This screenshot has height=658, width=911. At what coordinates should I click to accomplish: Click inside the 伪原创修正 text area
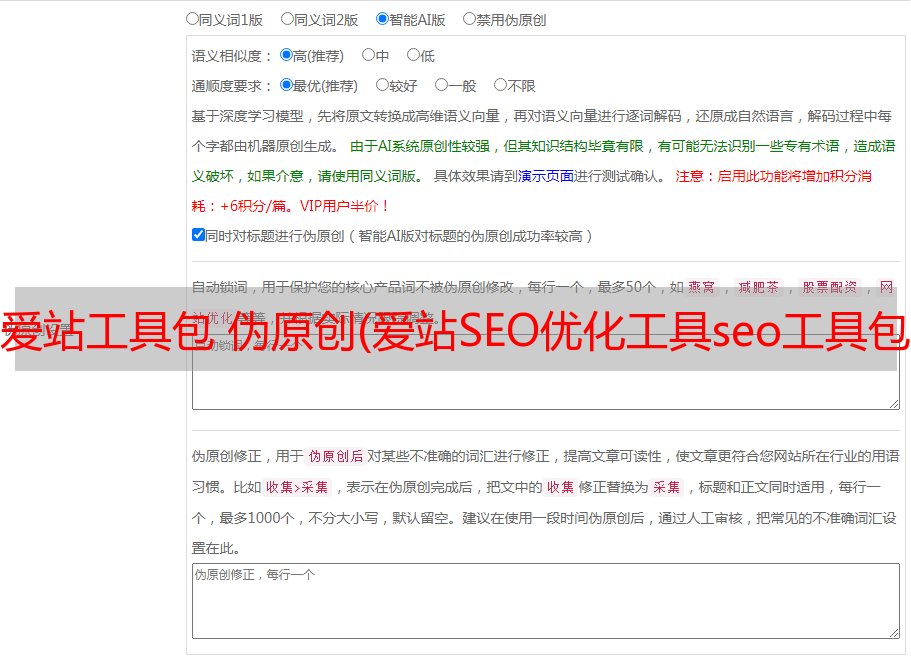coord(546,601)
